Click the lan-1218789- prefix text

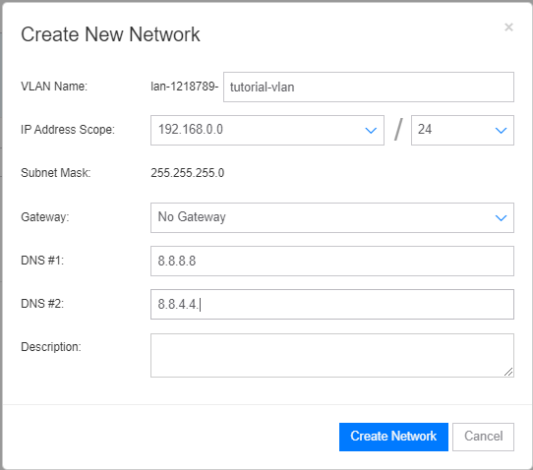coord(184,86)
